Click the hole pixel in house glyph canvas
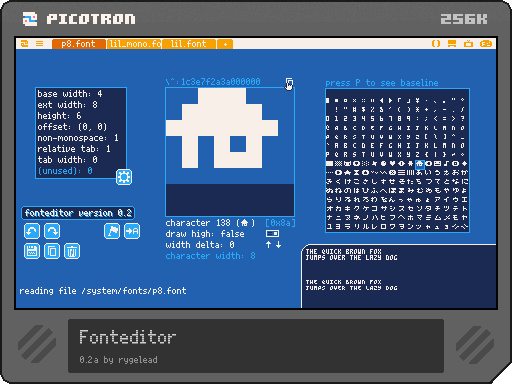This screenshot has height=384, width=512. pos(238,144)
